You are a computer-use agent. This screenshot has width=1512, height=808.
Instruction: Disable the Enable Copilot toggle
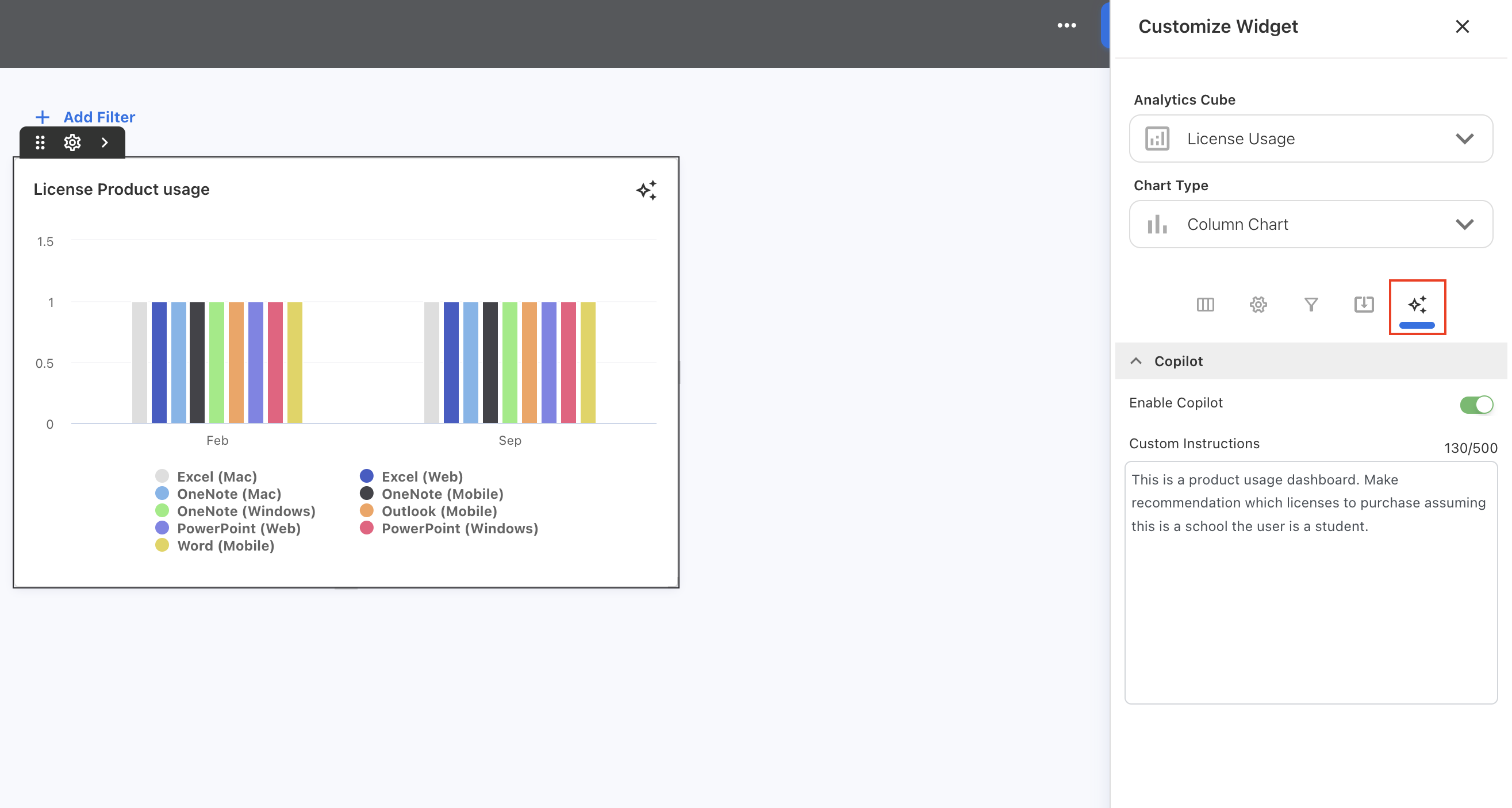(1476, 405)
